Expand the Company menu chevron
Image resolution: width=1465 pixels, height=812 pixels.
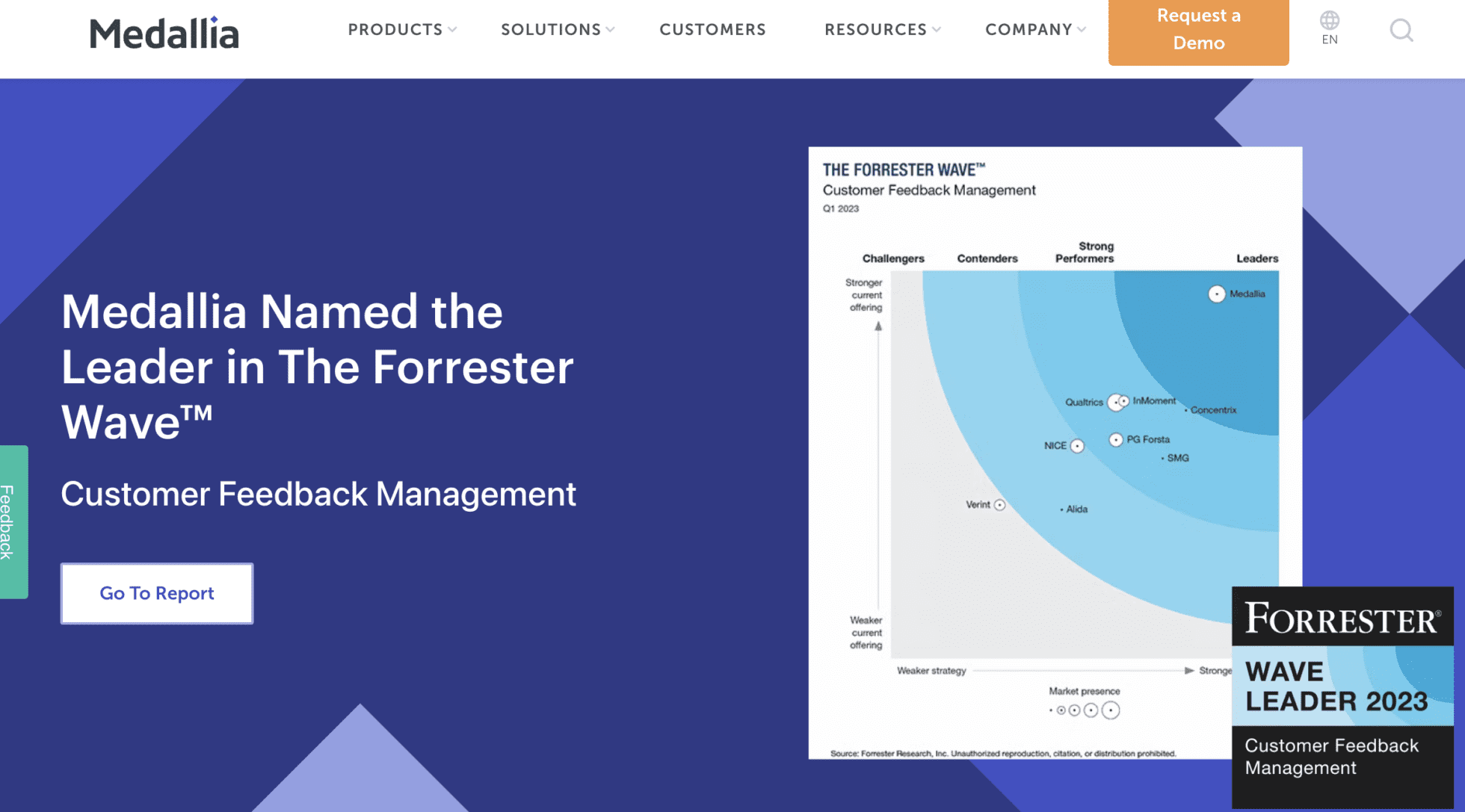point(1082,30)
